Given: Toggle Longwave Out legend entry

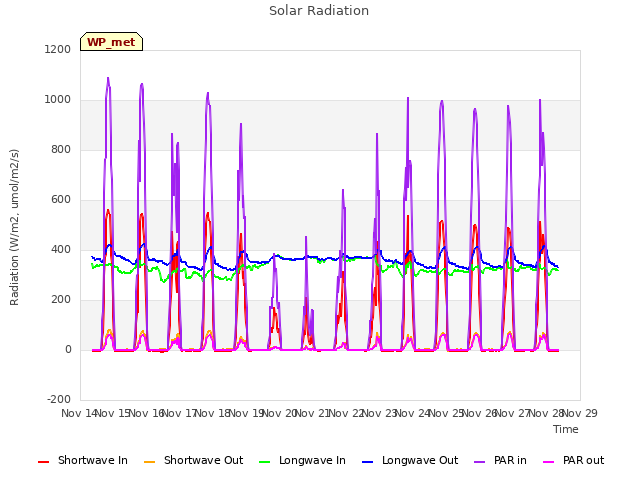Looking at the screenshot, I should (x=410, y=460).
